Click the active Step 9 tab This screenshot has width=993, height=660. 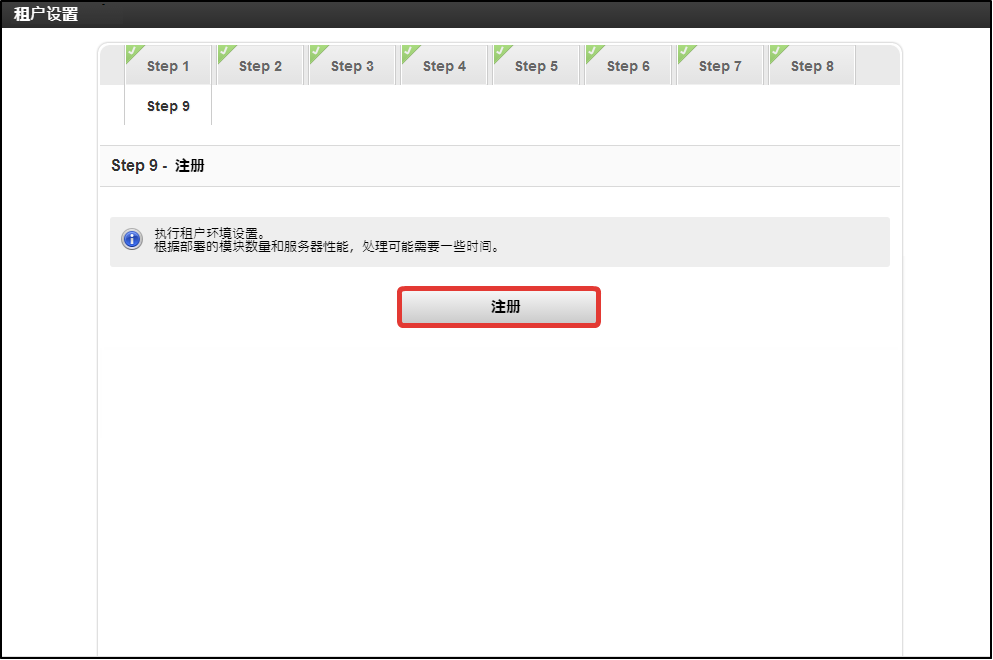click(x=168, y=106)
